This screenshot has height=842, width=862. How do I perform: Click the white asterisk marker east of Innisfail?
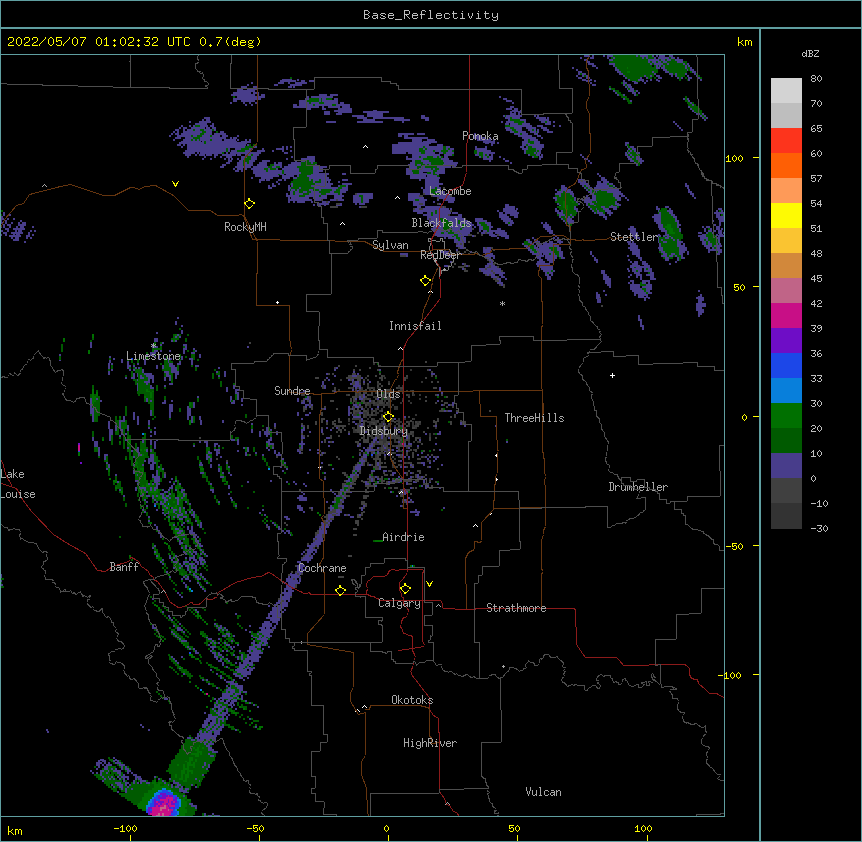[x=502, y=303]
